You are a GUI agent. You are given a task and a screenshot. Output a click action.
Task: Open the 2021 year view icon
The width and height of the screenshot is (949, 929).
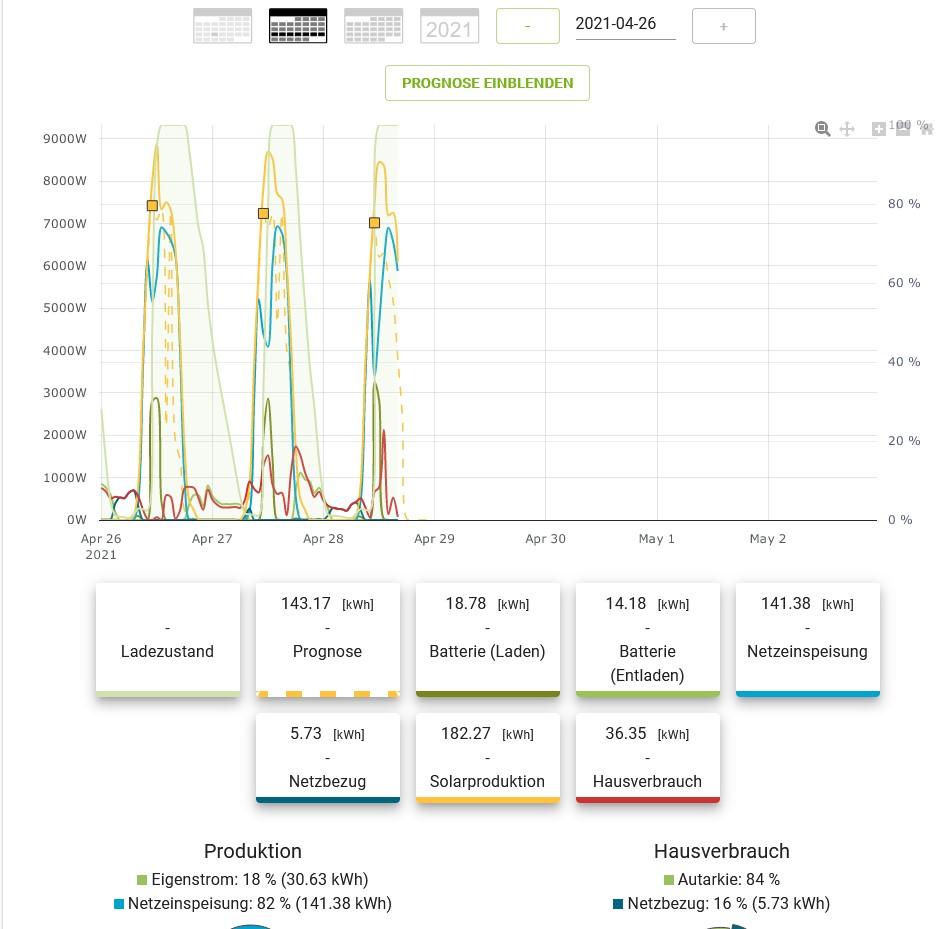click(449, 26)
